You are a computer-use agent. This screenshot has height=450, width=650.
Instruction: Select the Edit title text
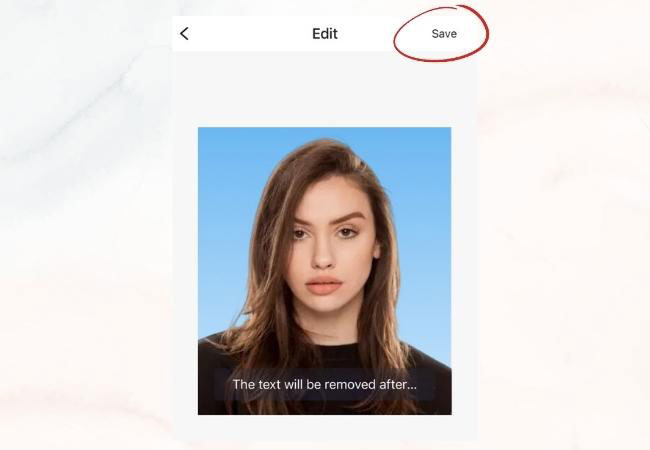[325, 34]
